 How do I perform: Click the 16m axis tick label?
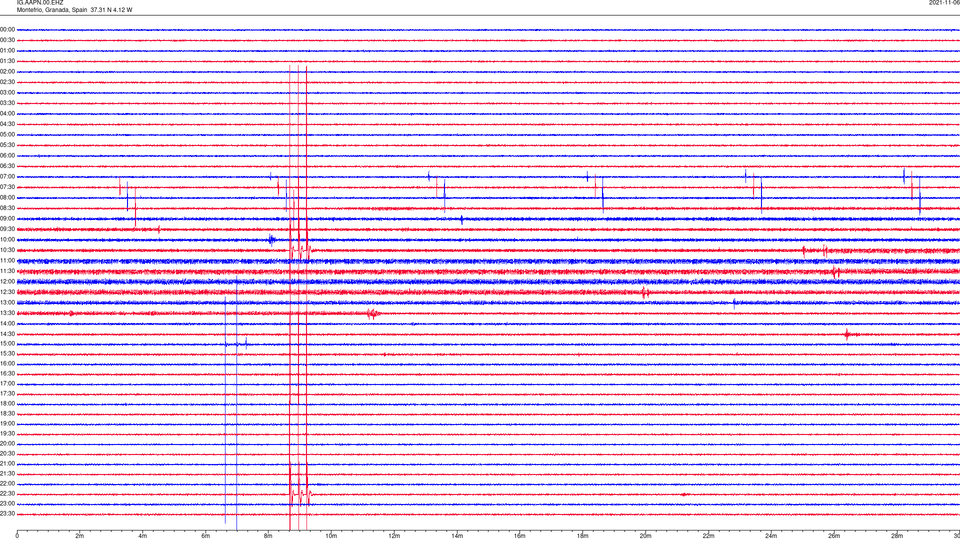520,536
